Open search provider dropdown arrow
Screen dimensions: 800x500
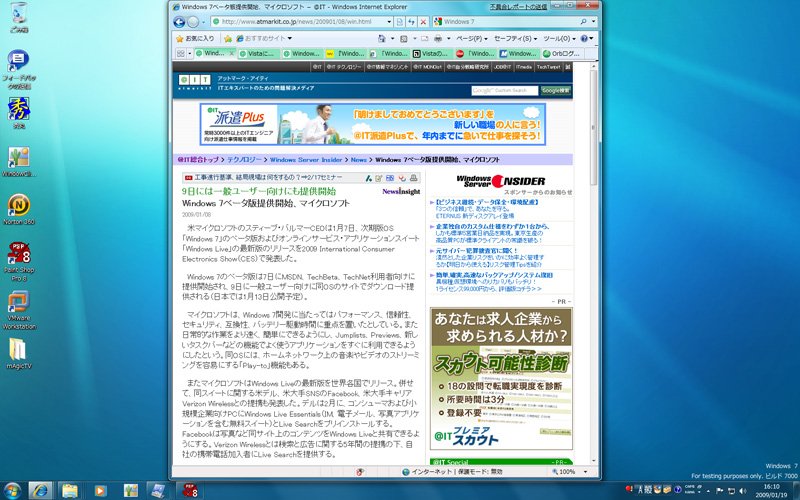[x=593, y=22]
